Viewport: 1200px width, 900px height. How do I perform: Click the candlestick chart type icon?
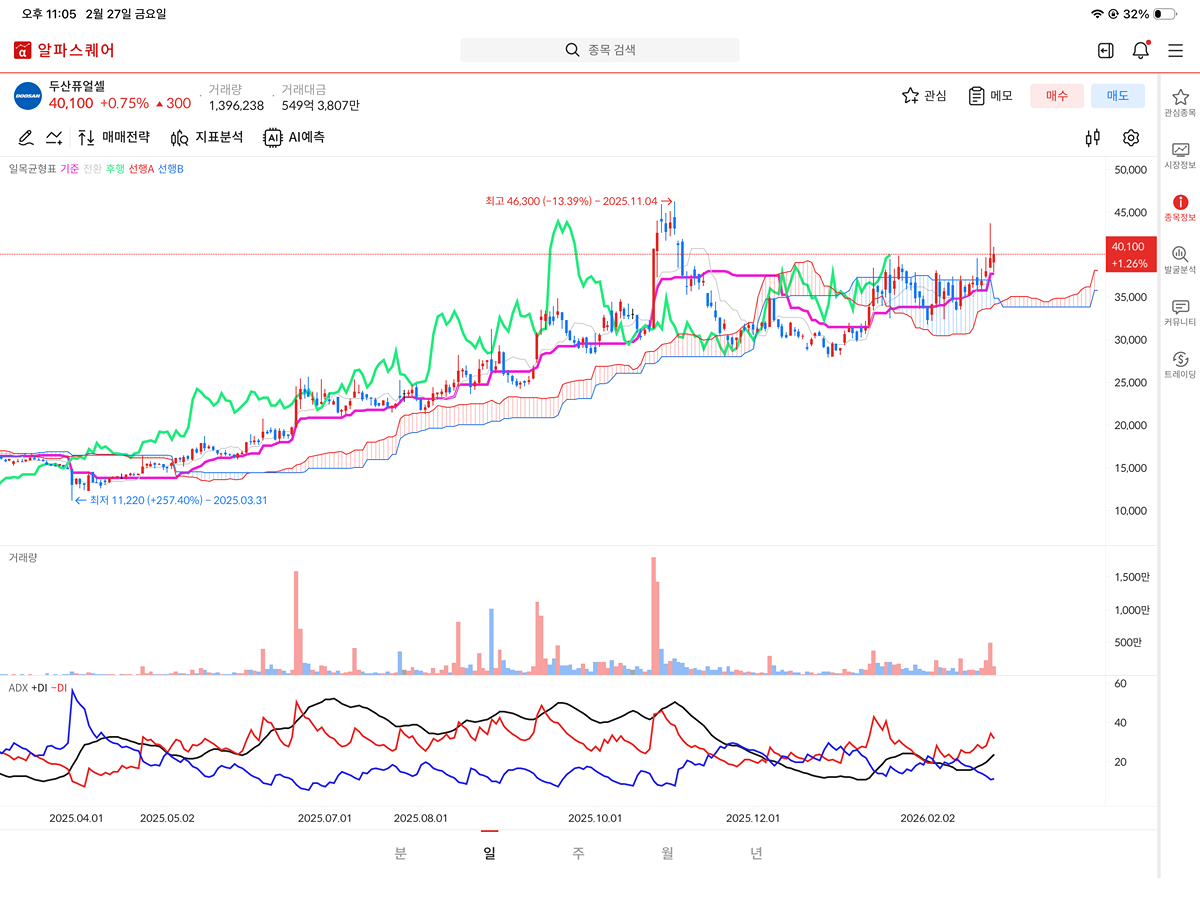(1093, 138)
